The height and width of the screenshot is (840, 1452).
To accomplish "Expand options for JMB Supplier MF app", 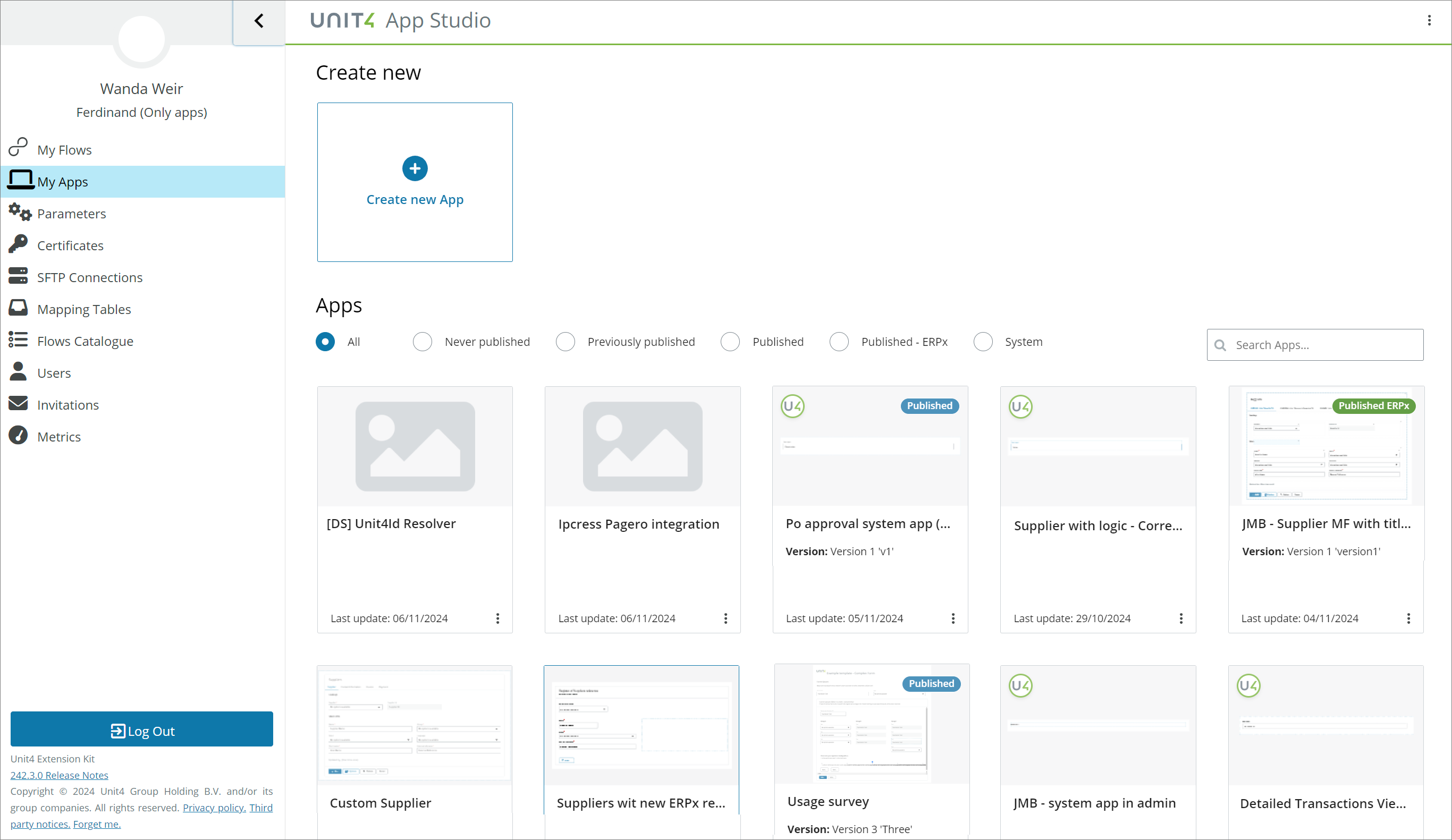I will (1410, 618).
